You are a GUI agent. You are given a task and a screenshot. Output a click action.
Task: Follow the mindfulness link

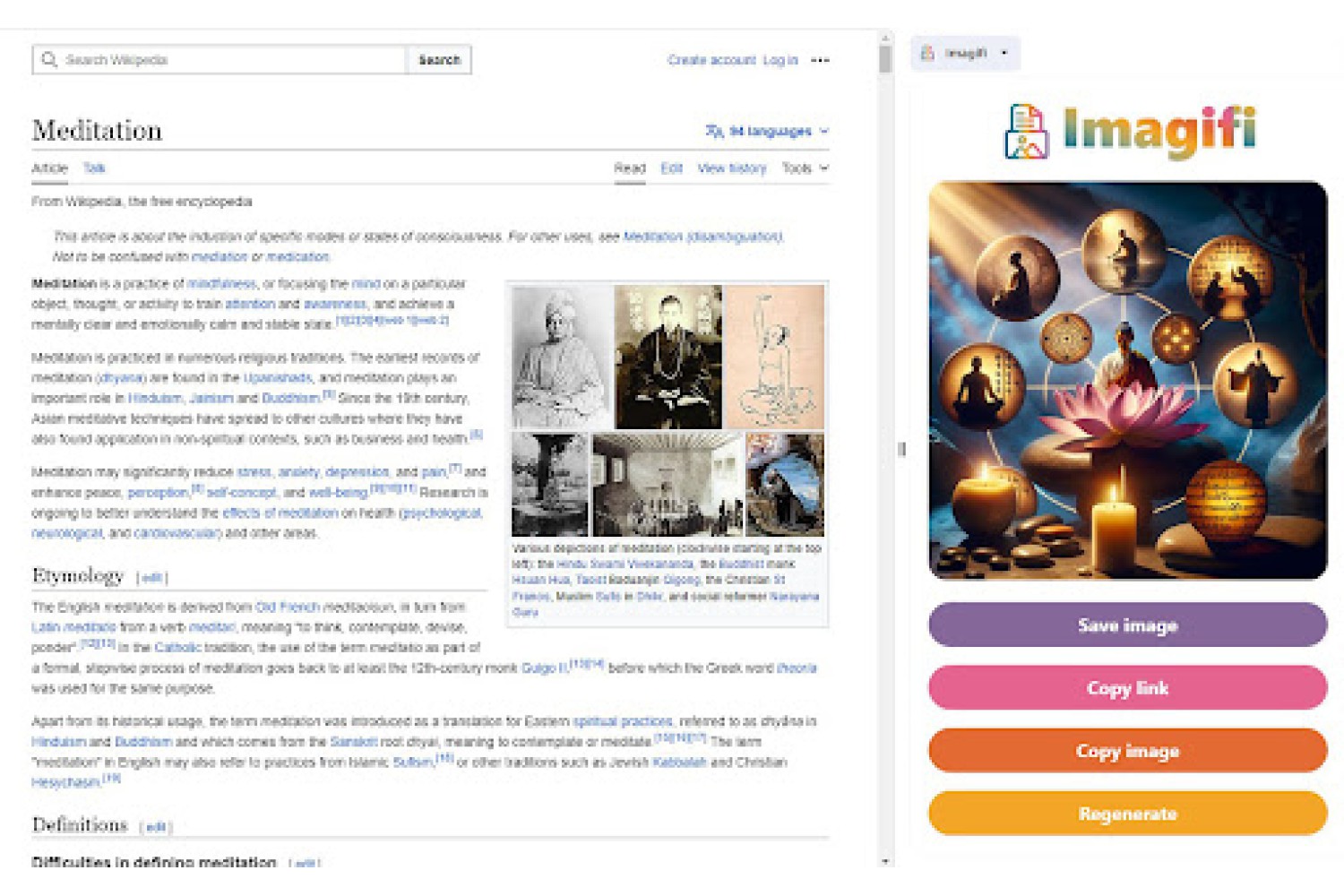221,283
